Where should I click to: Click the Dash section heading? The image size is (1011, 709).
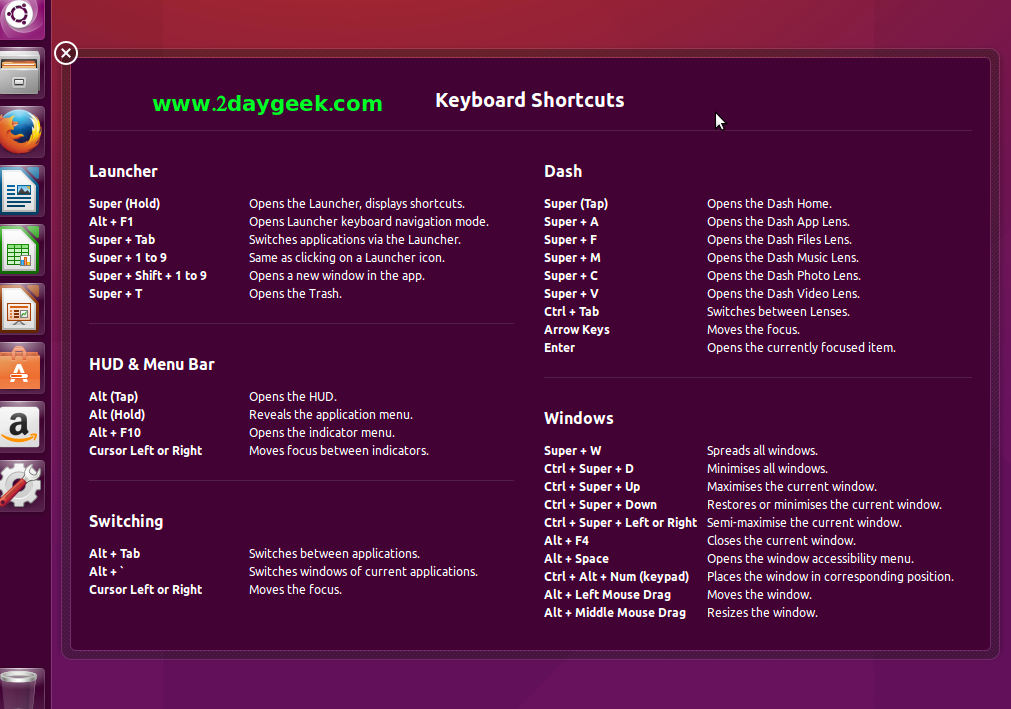[562, 171]
